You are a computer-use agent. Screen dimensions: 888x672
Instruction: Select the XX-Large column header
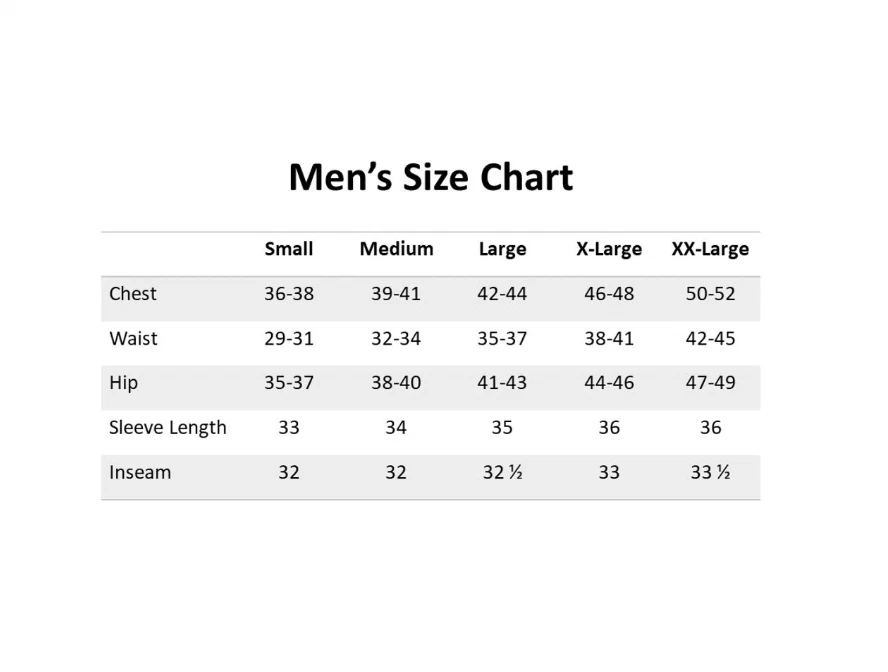710,249
